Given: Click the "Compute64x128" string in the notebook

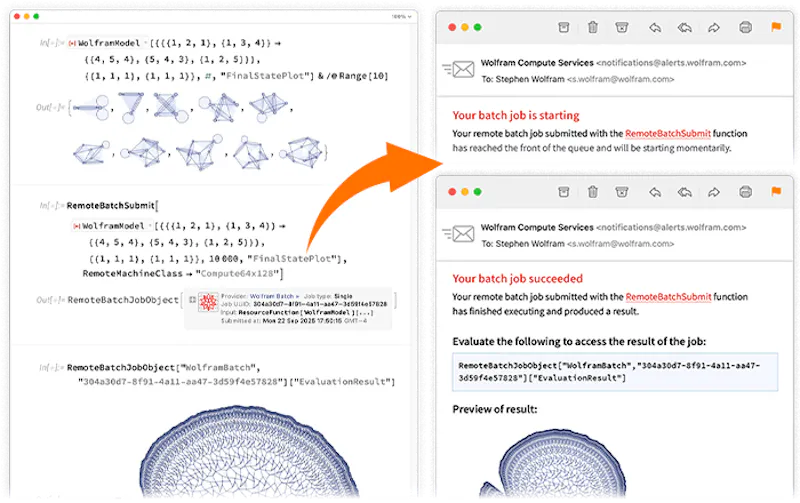Looking at the screenshot, I should 238,274.
